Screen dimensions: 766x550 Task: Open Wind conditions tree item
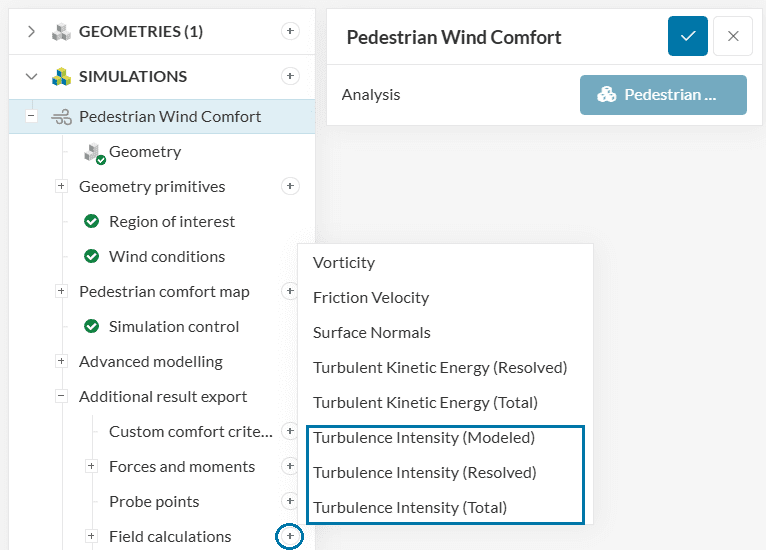coord(167,256)
